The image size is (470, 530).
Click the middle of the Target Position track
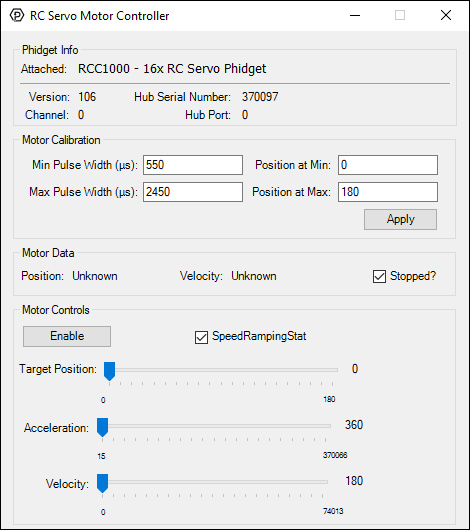[x=221, y=370]
